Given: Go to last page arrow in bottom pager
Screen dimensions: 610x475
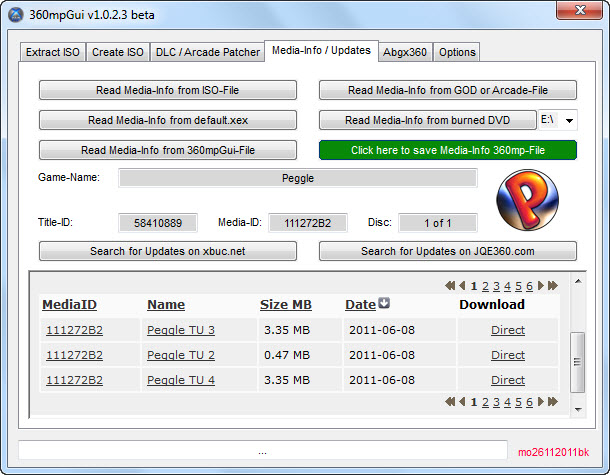Looking at the screenshot, I should coord(553,401).
